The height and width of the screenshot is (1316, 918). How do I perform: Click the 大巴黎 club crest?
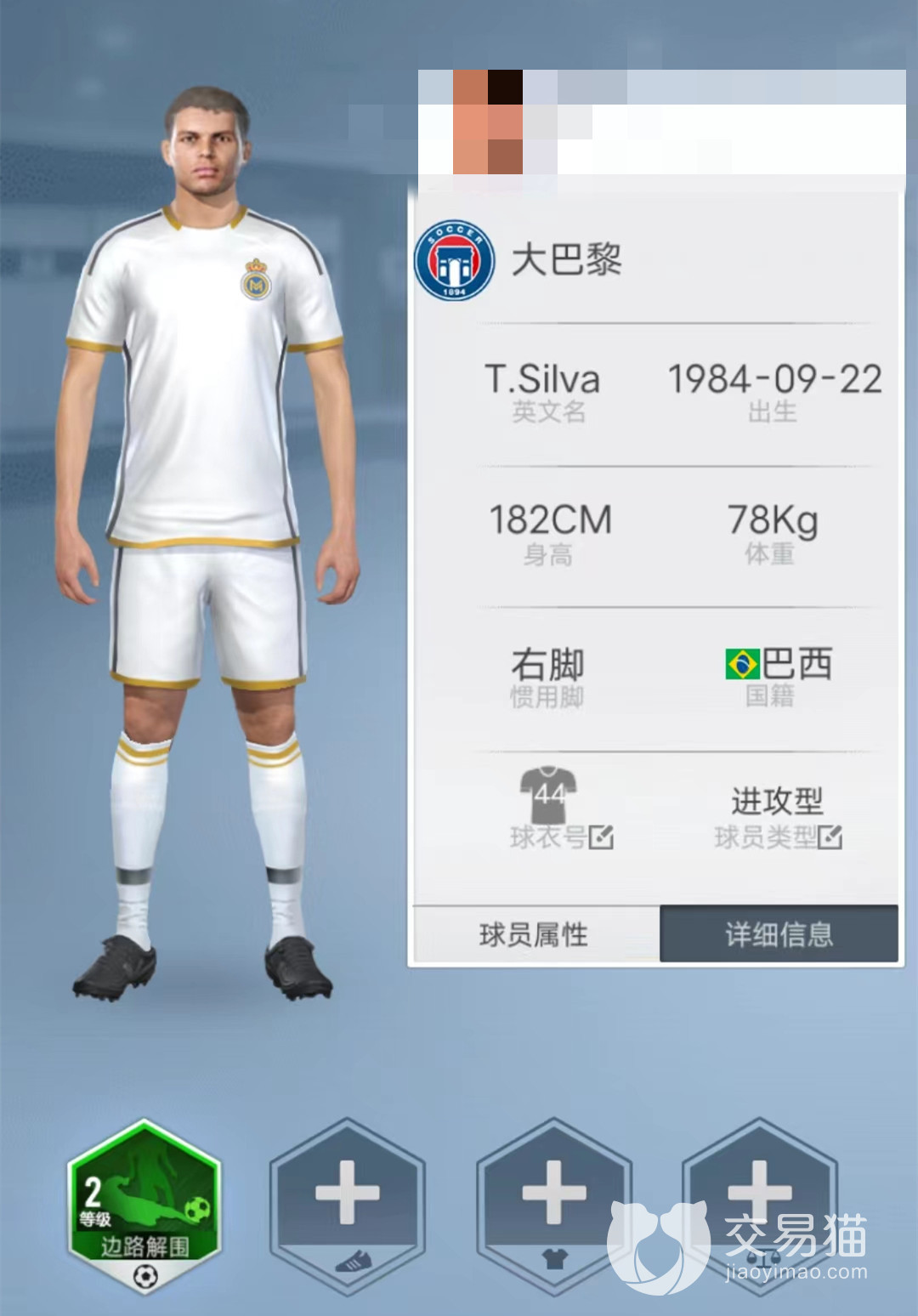[x=455, y=260]
